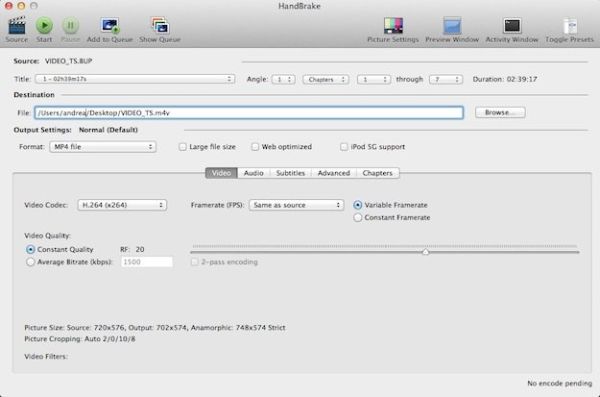This screenshot has height=397, width=600.
Task: Click the Normal (Default) output settings text
Action: 108,130
